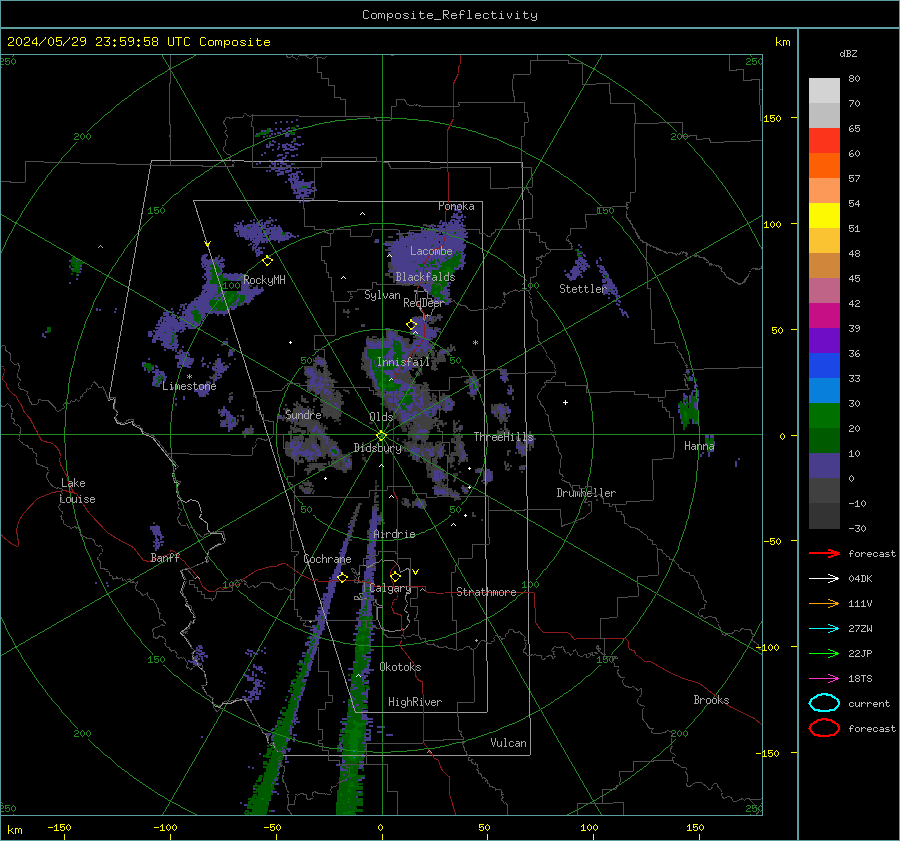Click the red forecast ellipse icon
Viewport: 900px width, 841px height.
[x=824, y=728]
